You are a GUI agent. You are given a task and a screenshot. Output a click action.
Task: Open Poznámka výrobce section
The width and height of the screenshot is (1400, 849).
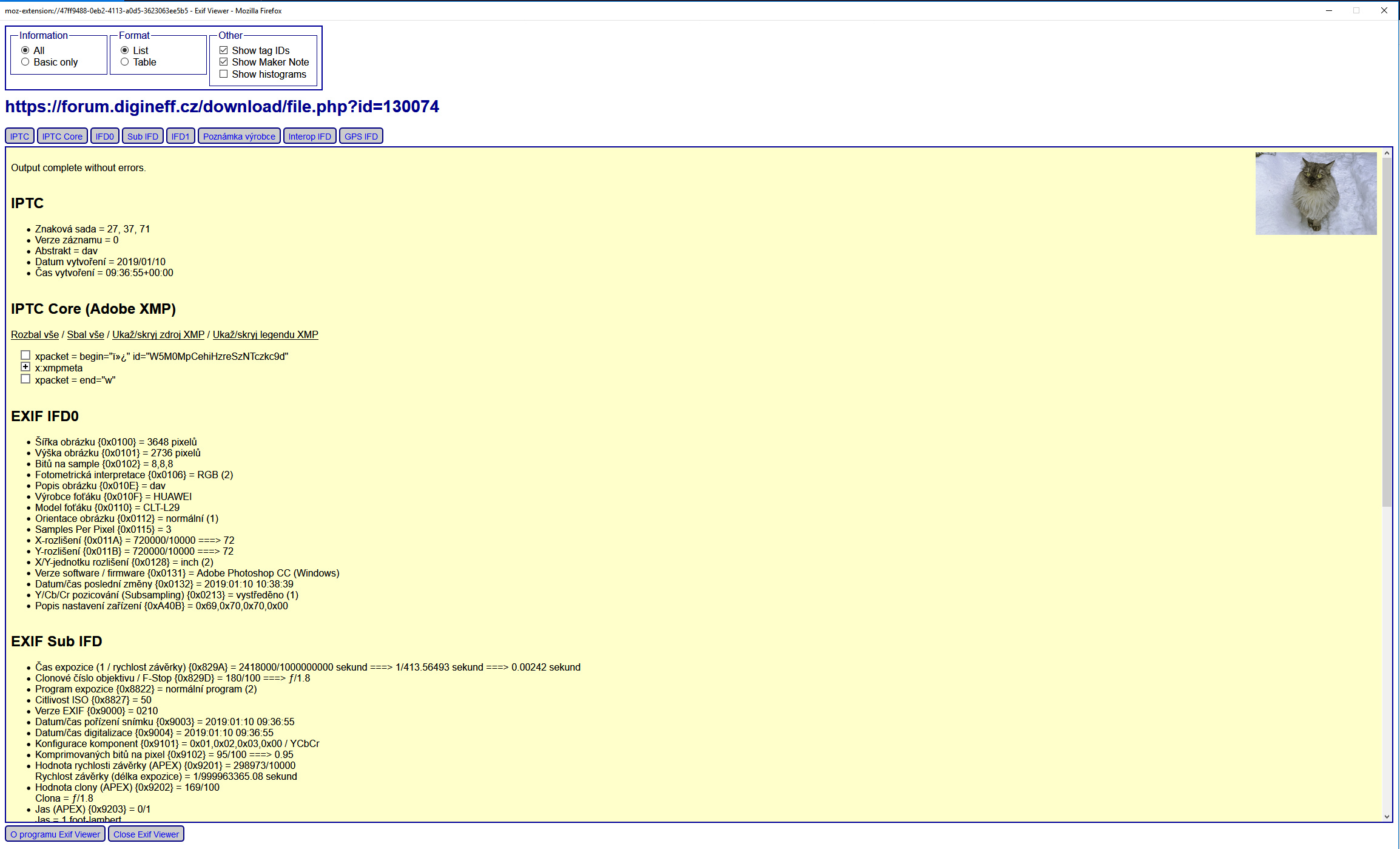click(239, 137)
